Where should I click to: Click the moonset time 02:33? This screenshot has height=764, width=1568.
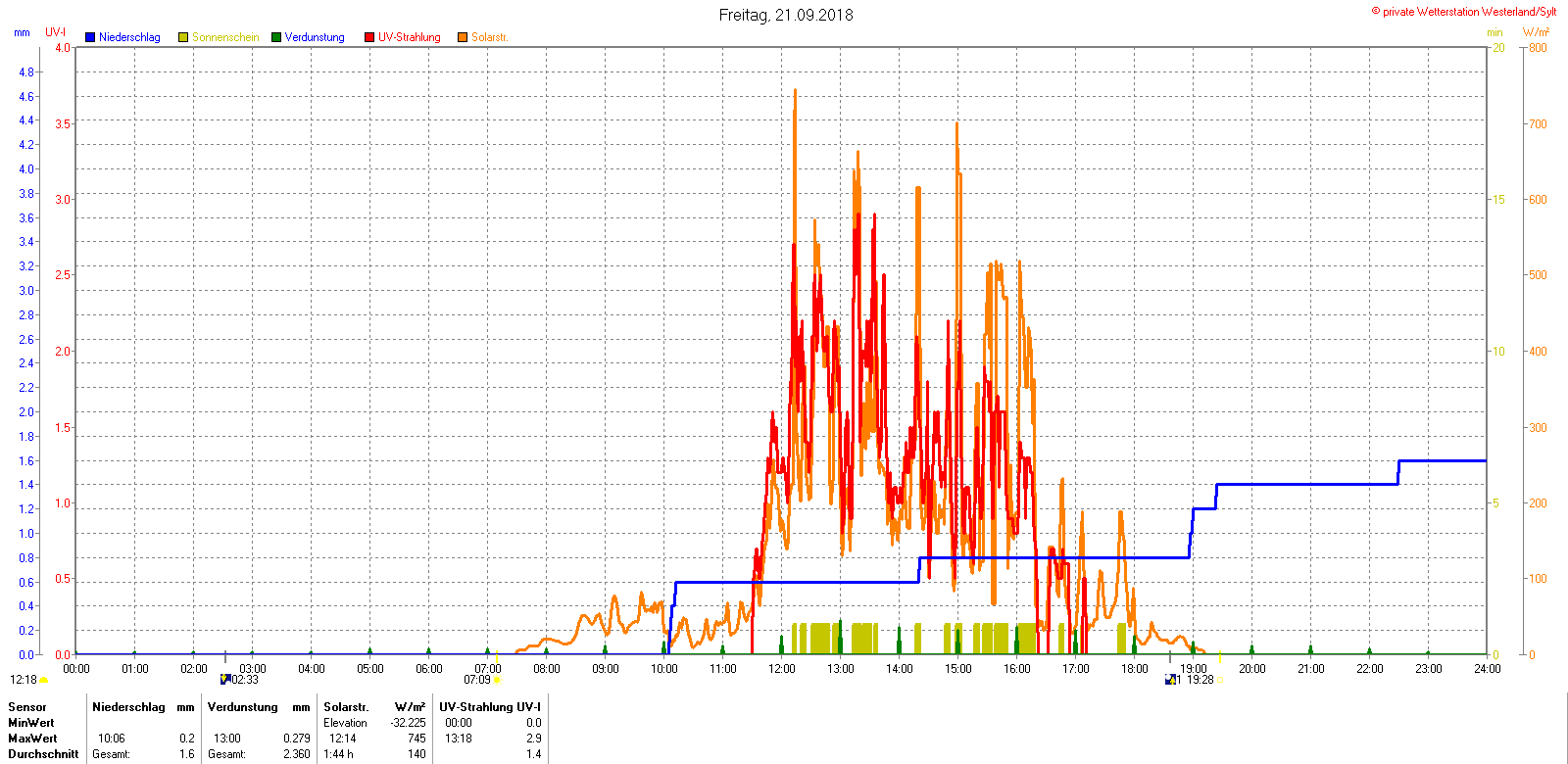pos(245,680)
